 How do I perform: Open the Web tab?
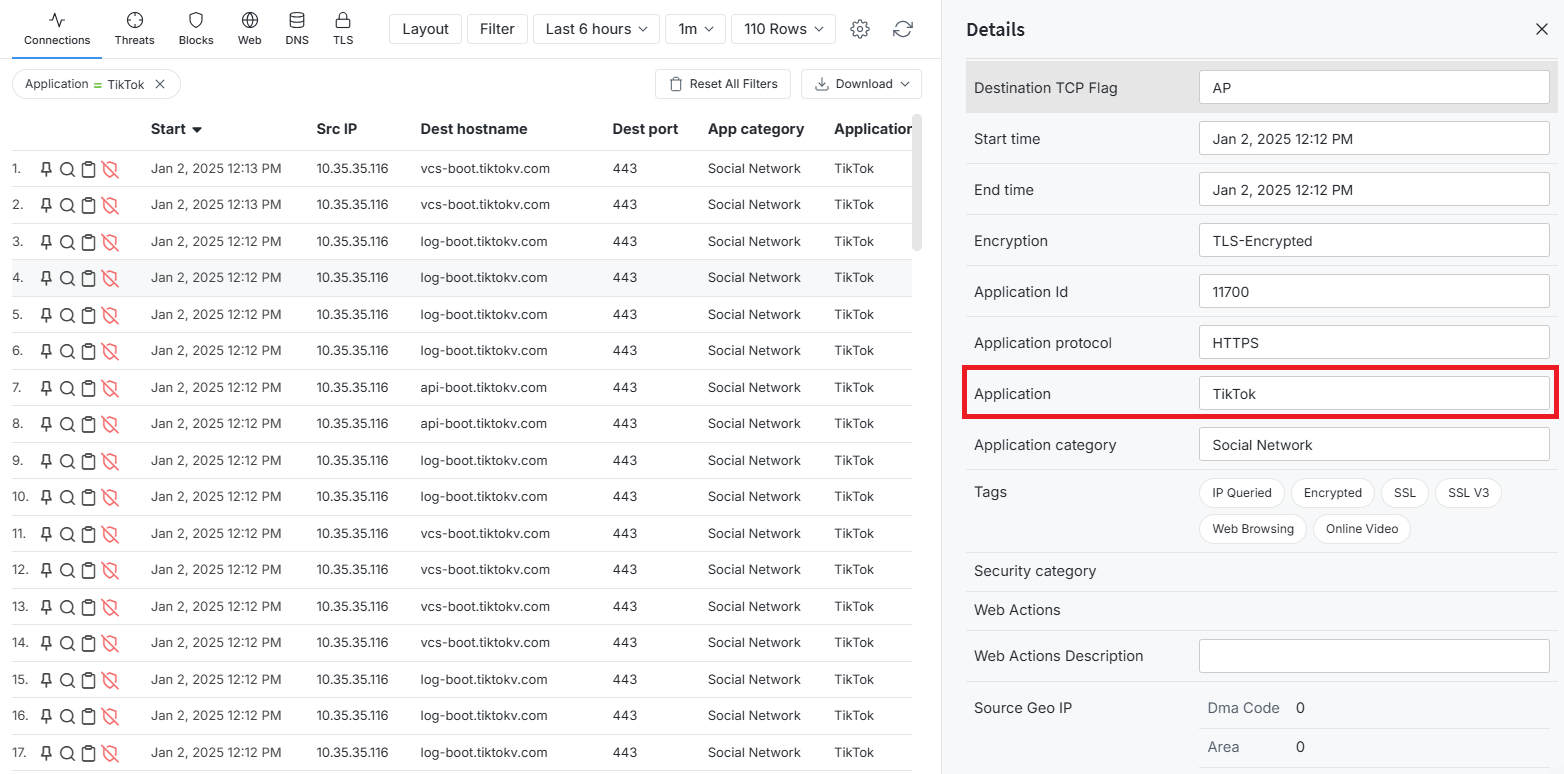pyautogui.click(x=249, y=29)
